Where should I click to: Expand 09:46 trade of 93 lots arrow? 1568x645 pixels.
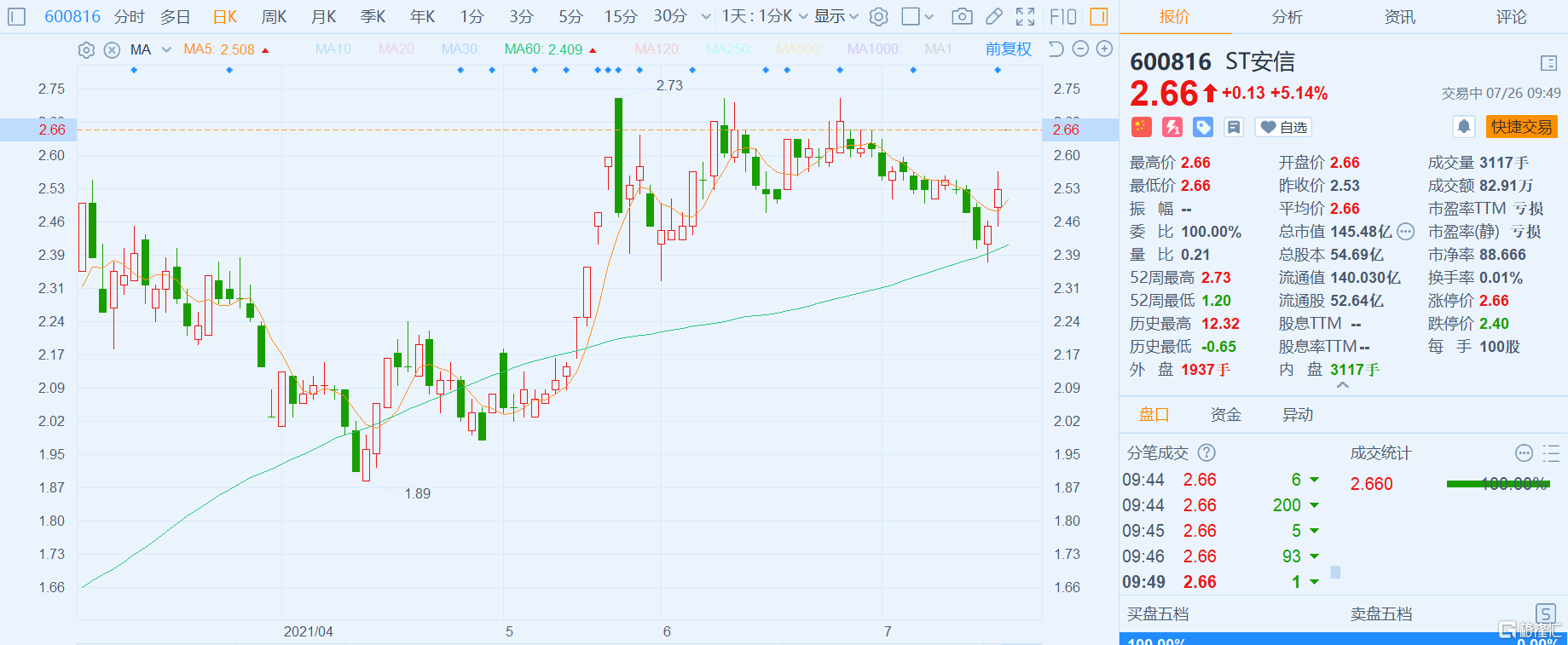[x=1315, y=556]
